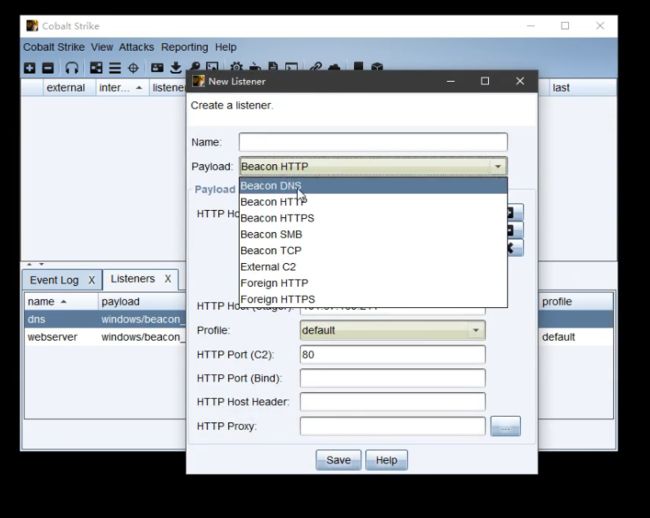Save the new listener

click(338, 460)
